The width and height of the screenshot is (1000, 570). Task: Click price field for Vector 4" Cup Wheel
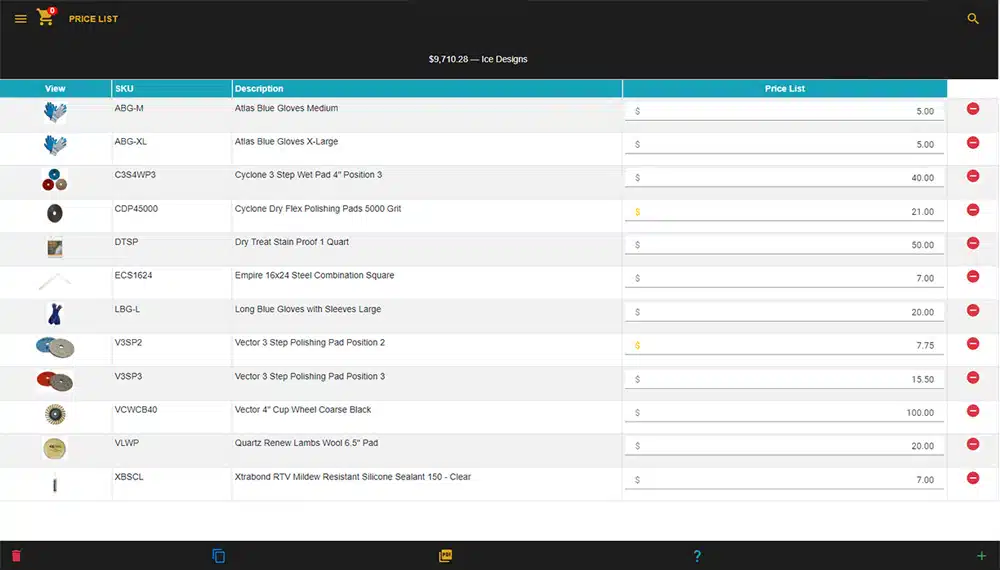785,412
